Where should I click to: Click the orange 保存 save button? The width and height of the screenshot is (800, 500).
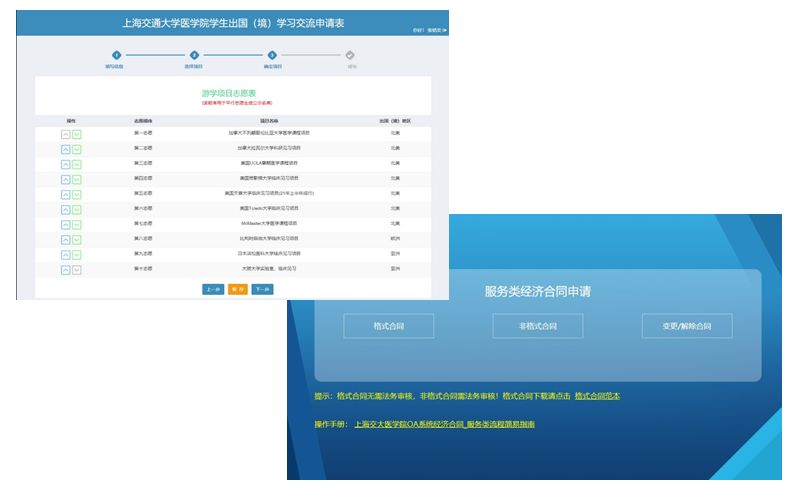(x=238, y=289)
